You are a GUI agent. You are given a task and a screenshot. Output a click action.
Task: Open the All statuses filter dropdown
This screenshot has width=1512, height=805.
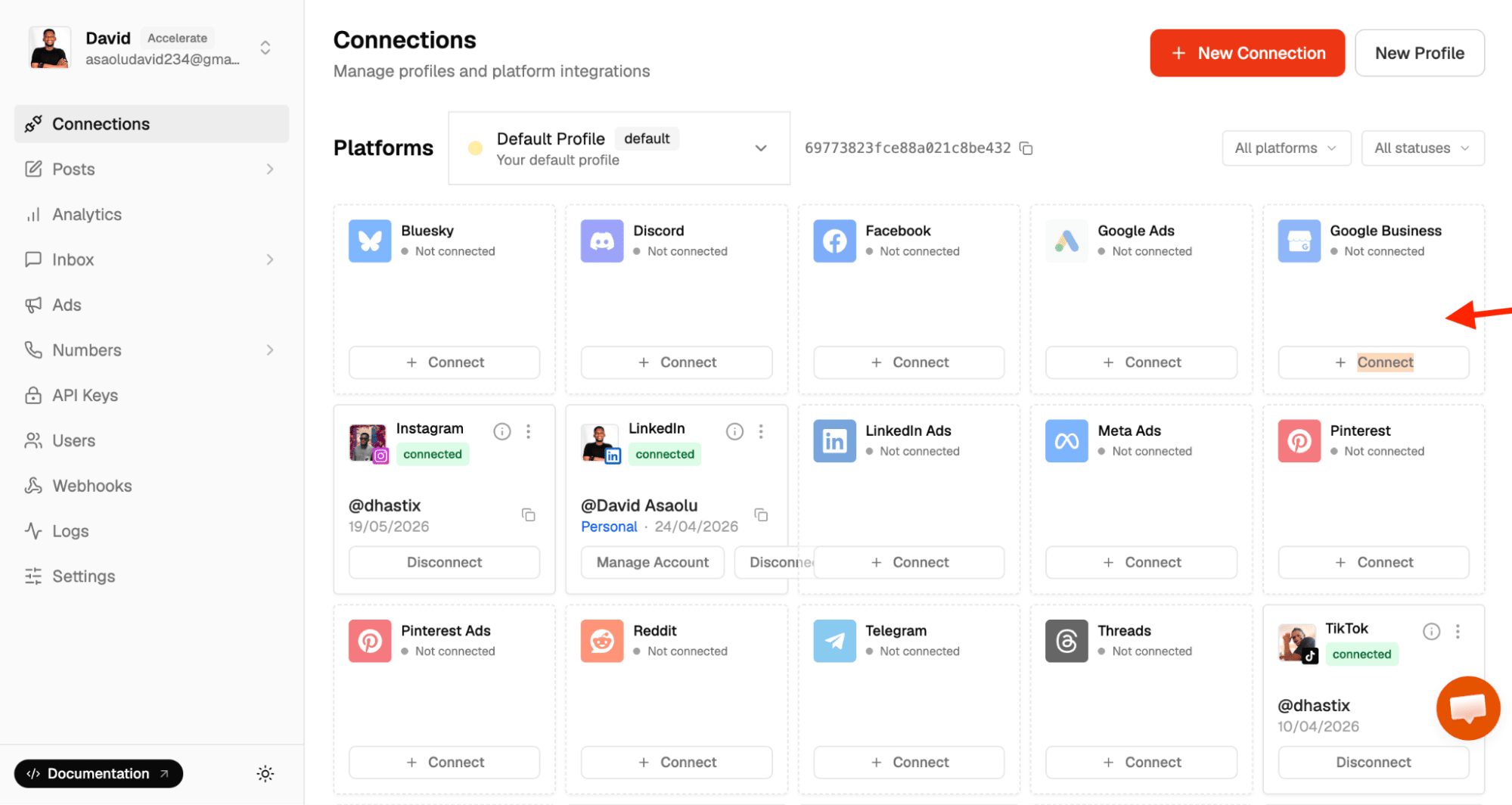[x=1422, y=148]
